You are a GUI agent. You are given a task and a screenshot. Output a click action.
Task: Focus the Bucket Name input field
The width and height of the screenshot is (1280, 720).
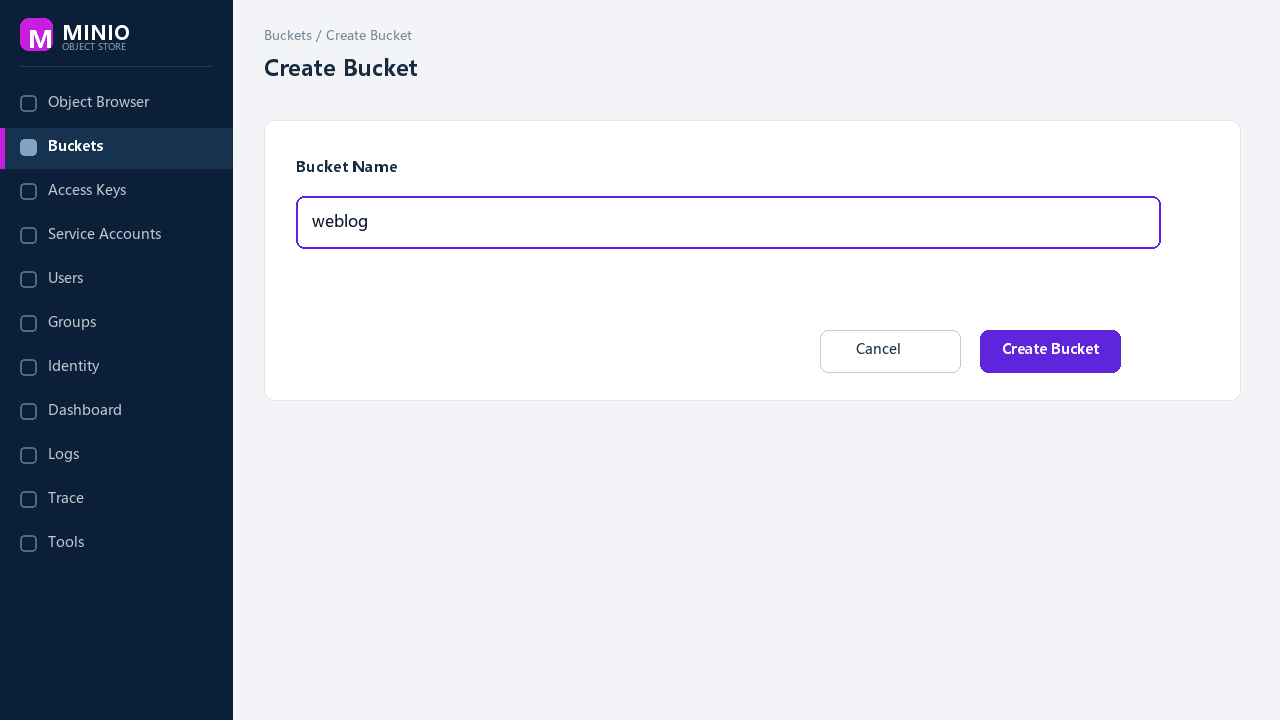[728, 222]
